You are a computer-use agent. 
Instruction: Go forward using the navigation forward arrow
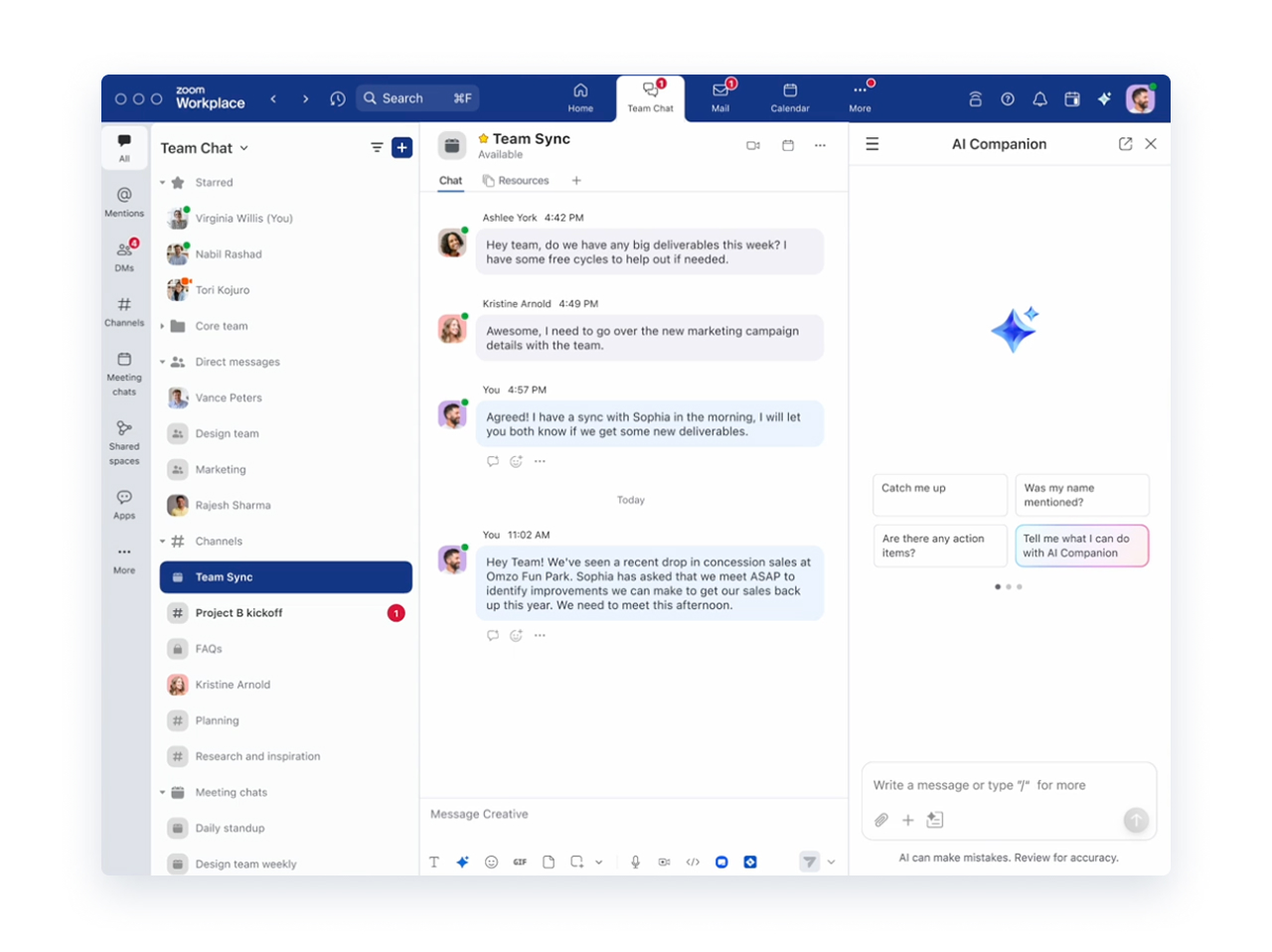pyautogui.click(x=305, y=98)
